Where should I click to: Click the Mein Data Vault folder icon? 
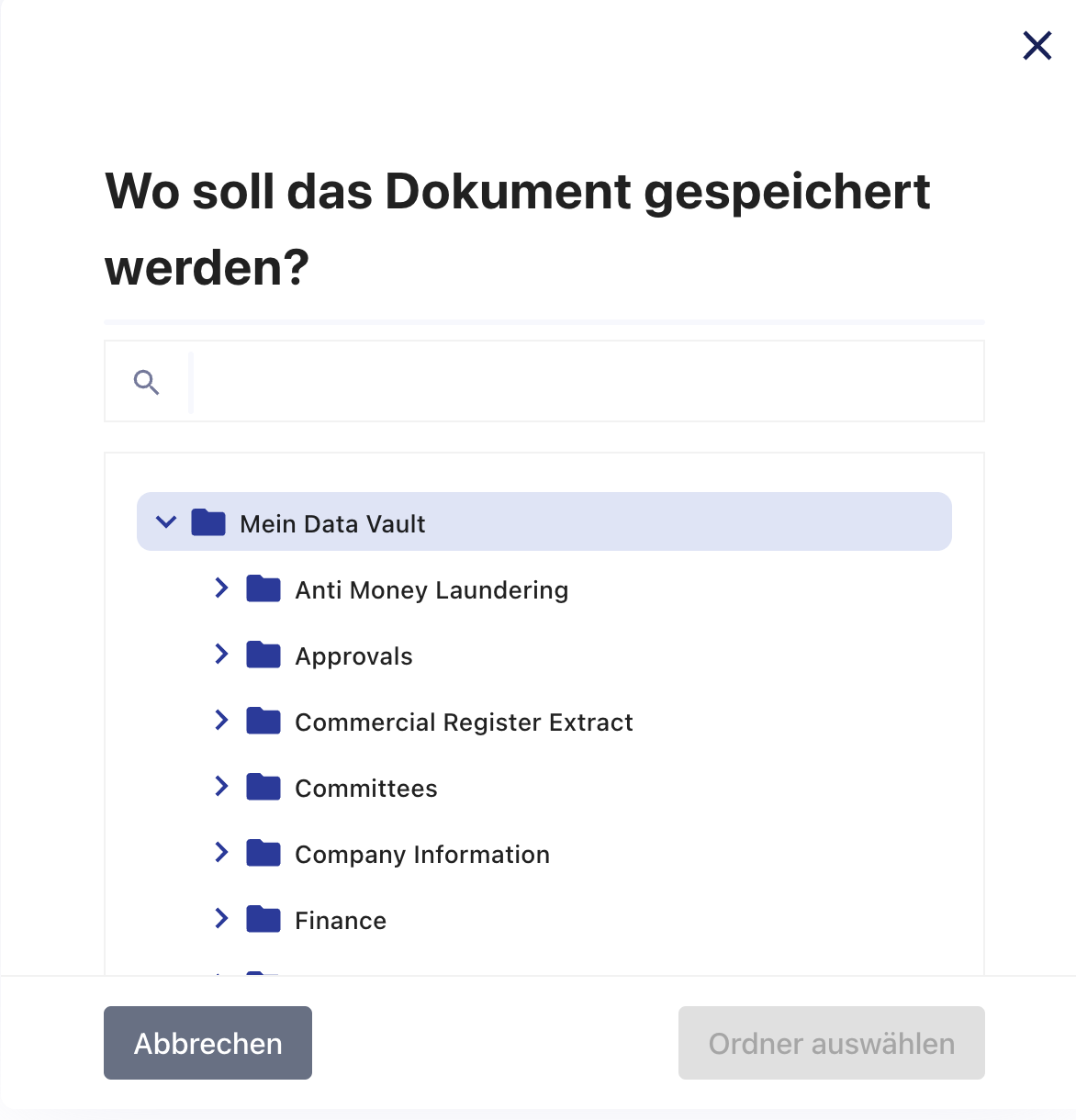208,522
